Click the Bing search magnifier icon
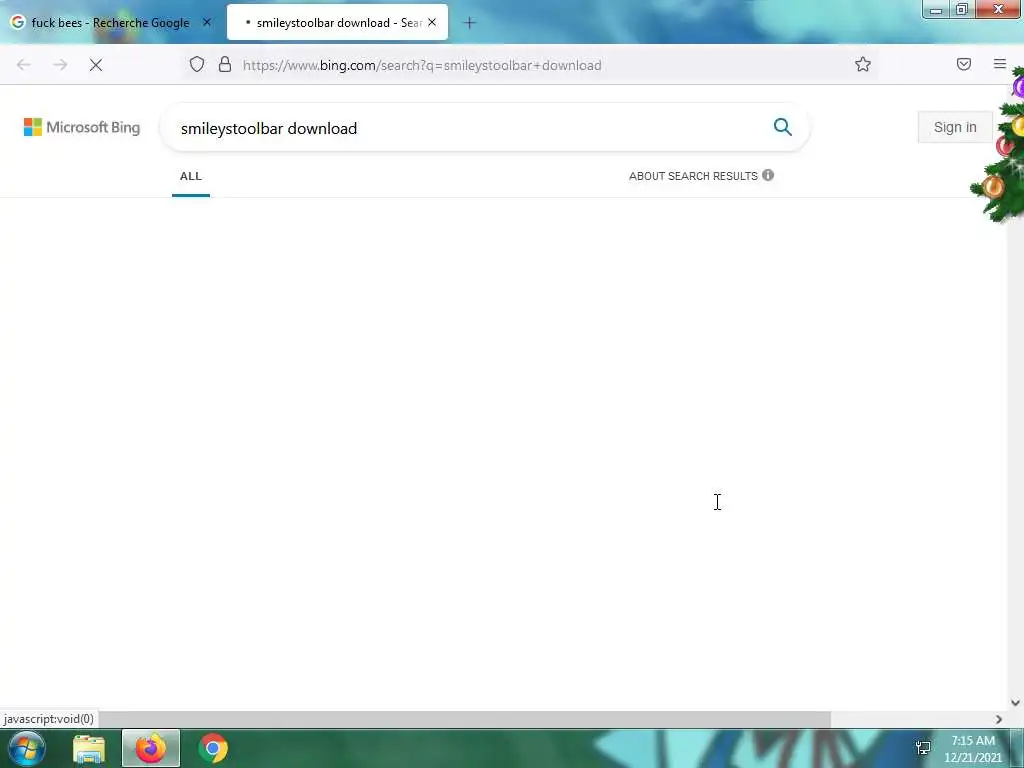The height and width of the screenshot is (768, 1024). point(782,127)
